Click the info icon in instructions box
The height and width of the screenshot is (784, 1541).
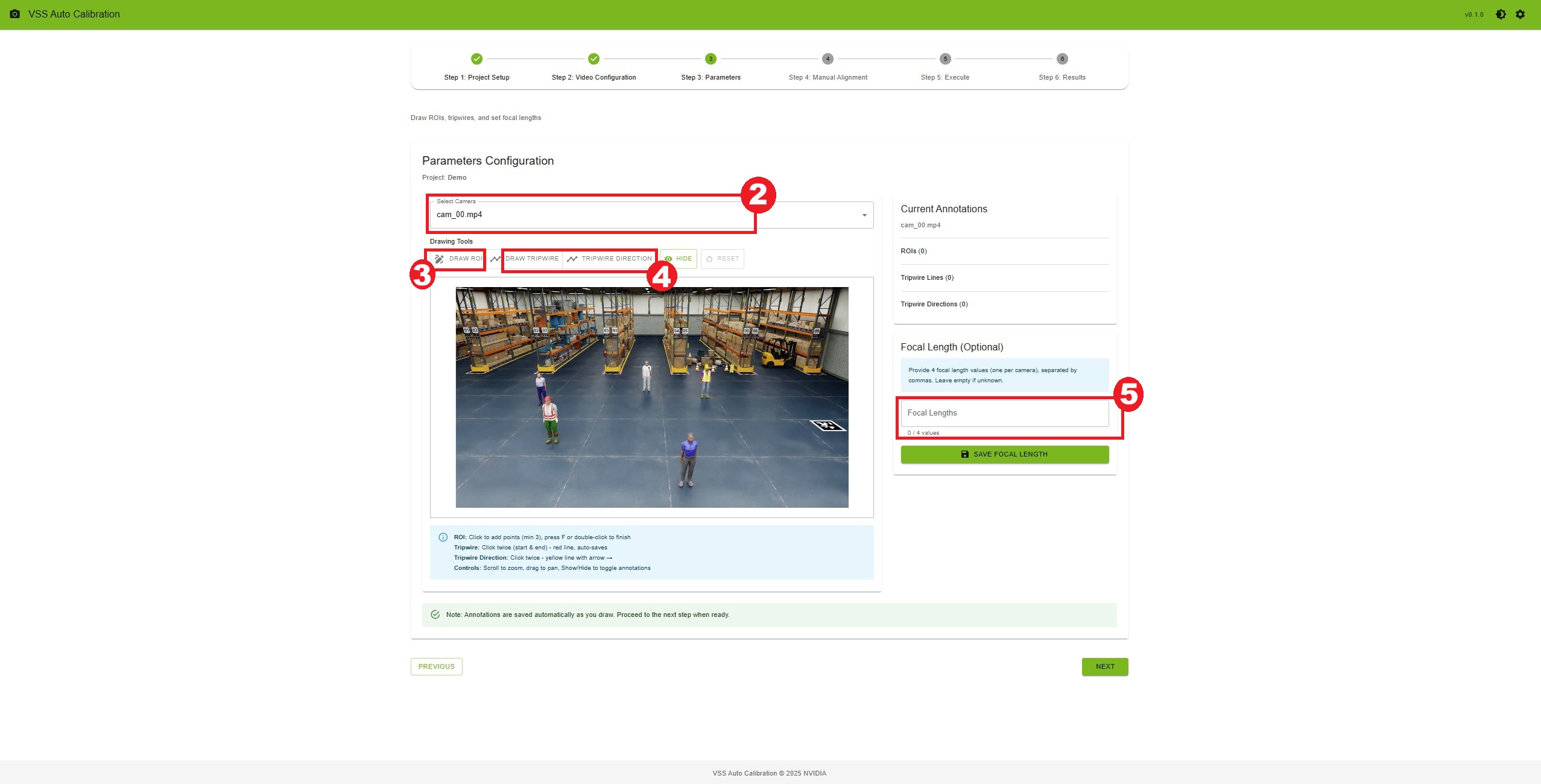pos(443,537)
